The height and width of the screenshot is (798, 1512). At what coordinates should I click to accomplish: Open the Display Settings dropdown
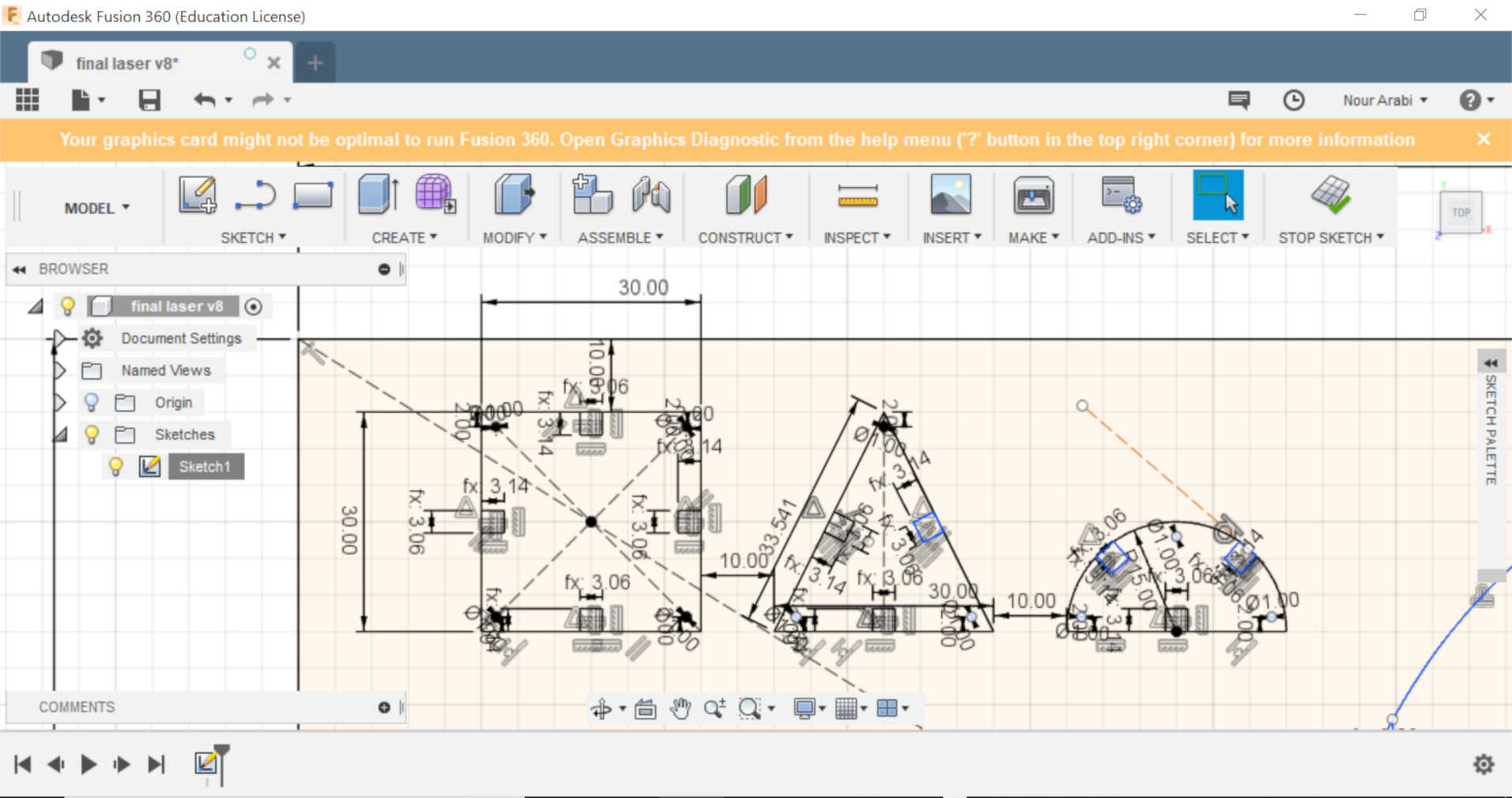coord(809,709)
